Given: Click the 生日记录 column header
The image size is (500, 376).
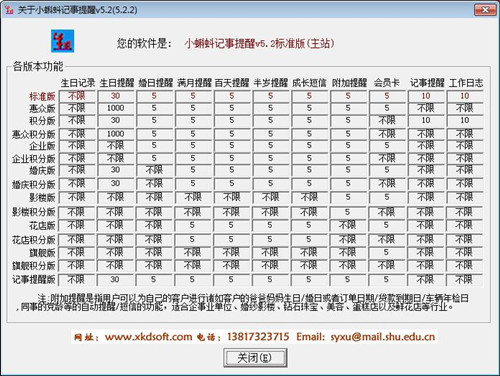Looking at the screenshot, I should coord(78,83).
